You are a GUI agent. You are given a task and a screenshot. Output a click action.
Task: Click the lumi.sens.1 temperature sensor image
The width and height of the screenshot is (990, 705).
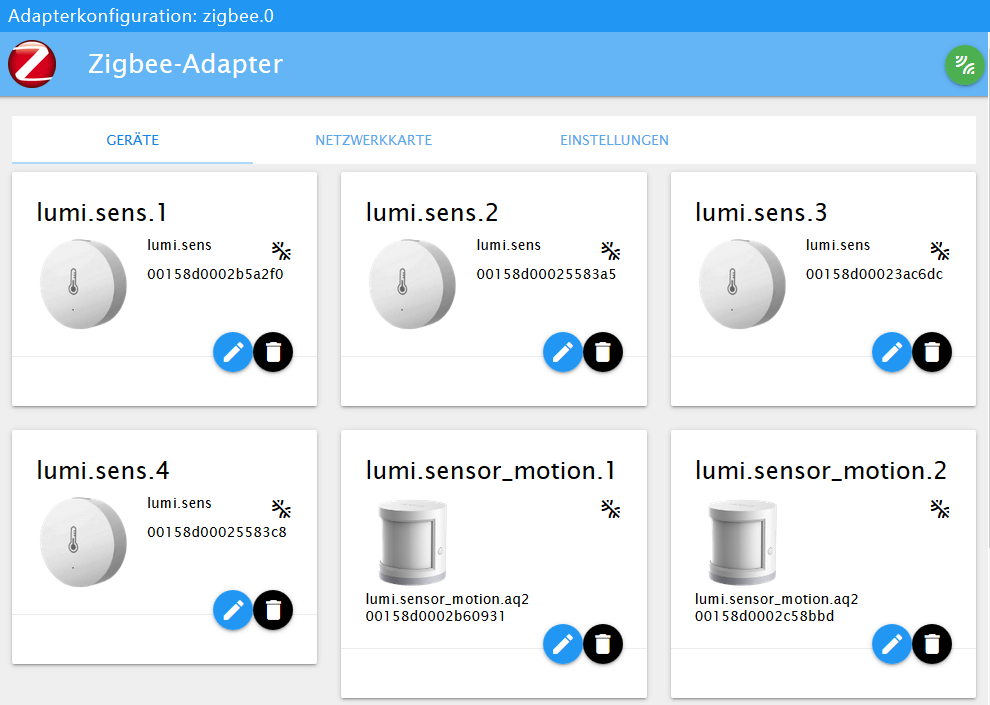click(83, 284)
